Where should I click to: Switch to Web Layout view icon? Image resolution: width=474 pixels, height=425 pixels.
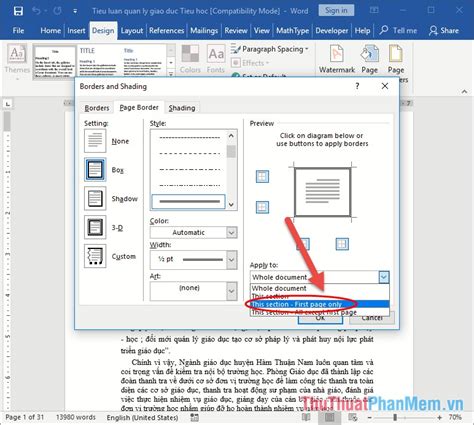pyautogui.click(x=352, y=417)
